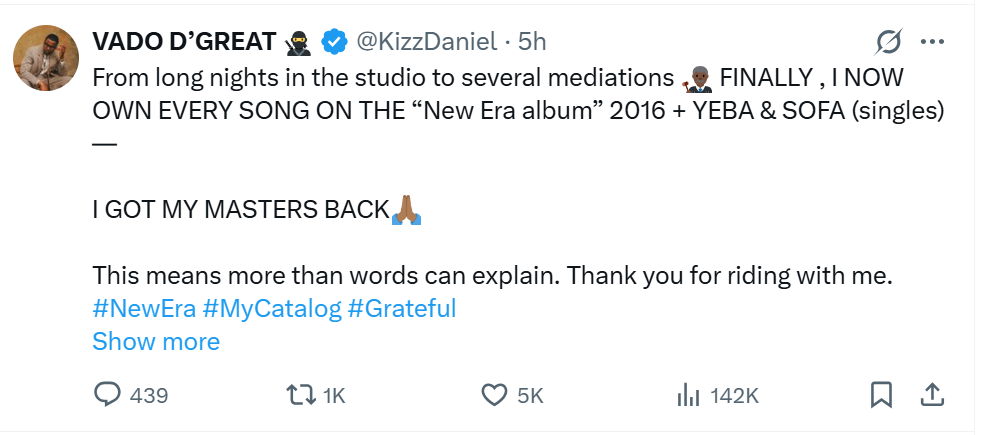Like the tweet with the heart icon

[x=495, y=395]
